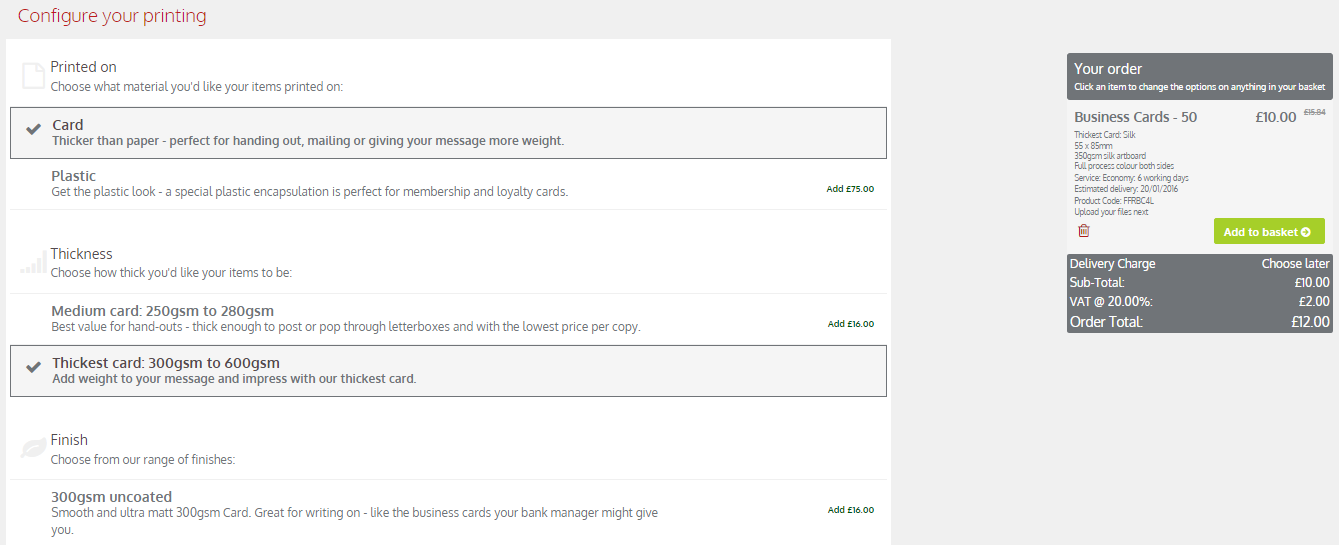
Task: Select the Plastic material option
Action: 448,184
